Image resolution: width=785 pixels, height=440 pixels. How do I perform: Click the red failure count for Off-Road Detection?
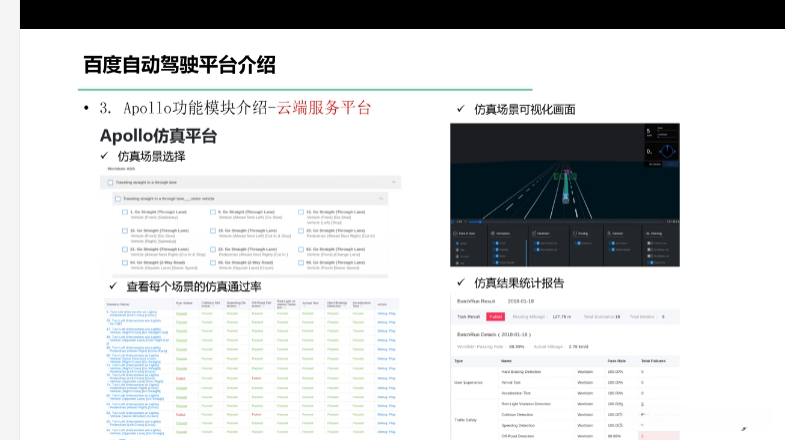[x=643, y=436]
